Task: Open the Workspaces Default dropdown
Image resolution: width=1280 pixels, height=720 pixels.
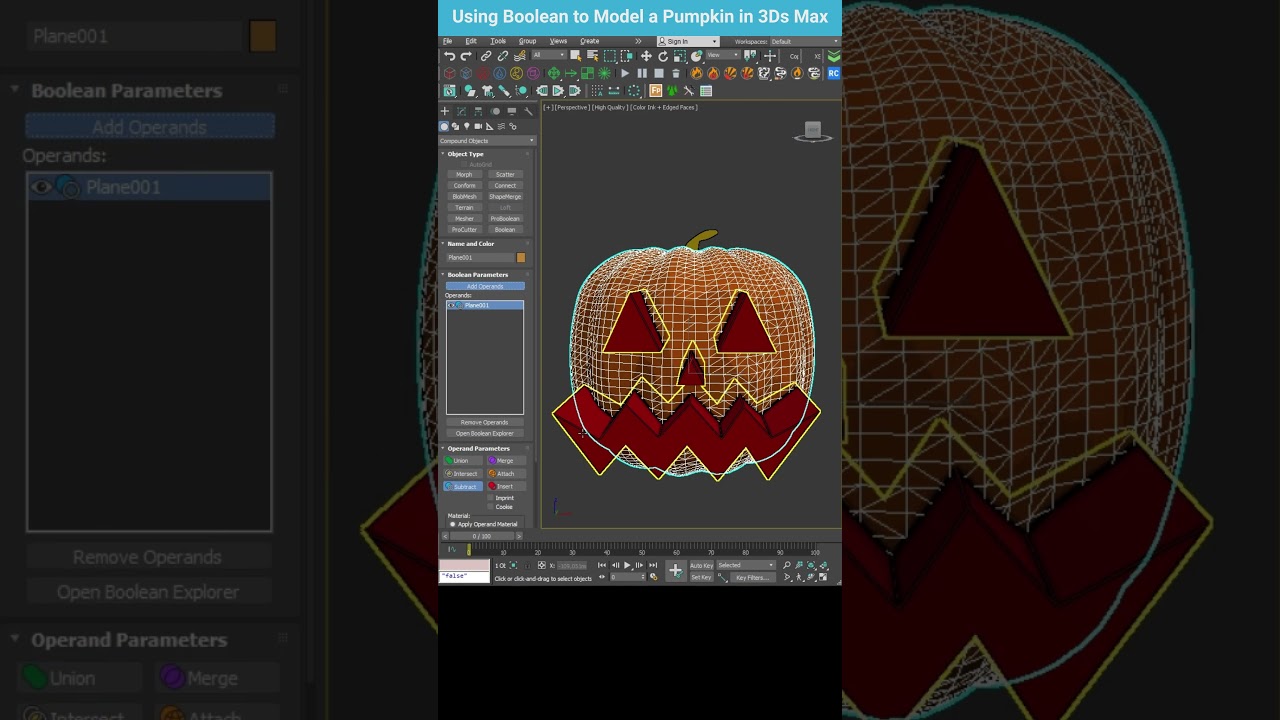Action: 804,42
